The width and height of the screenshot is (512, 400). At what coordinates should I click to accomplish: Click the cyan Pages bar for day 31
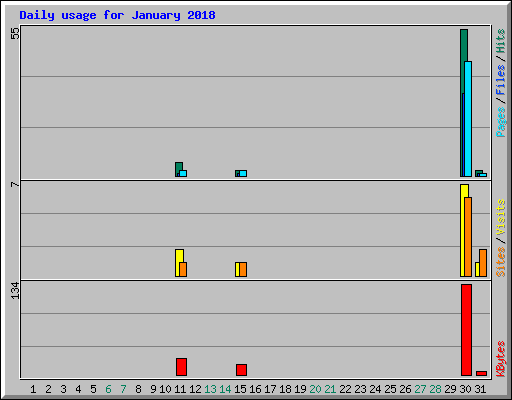click(x=483, y=175)
